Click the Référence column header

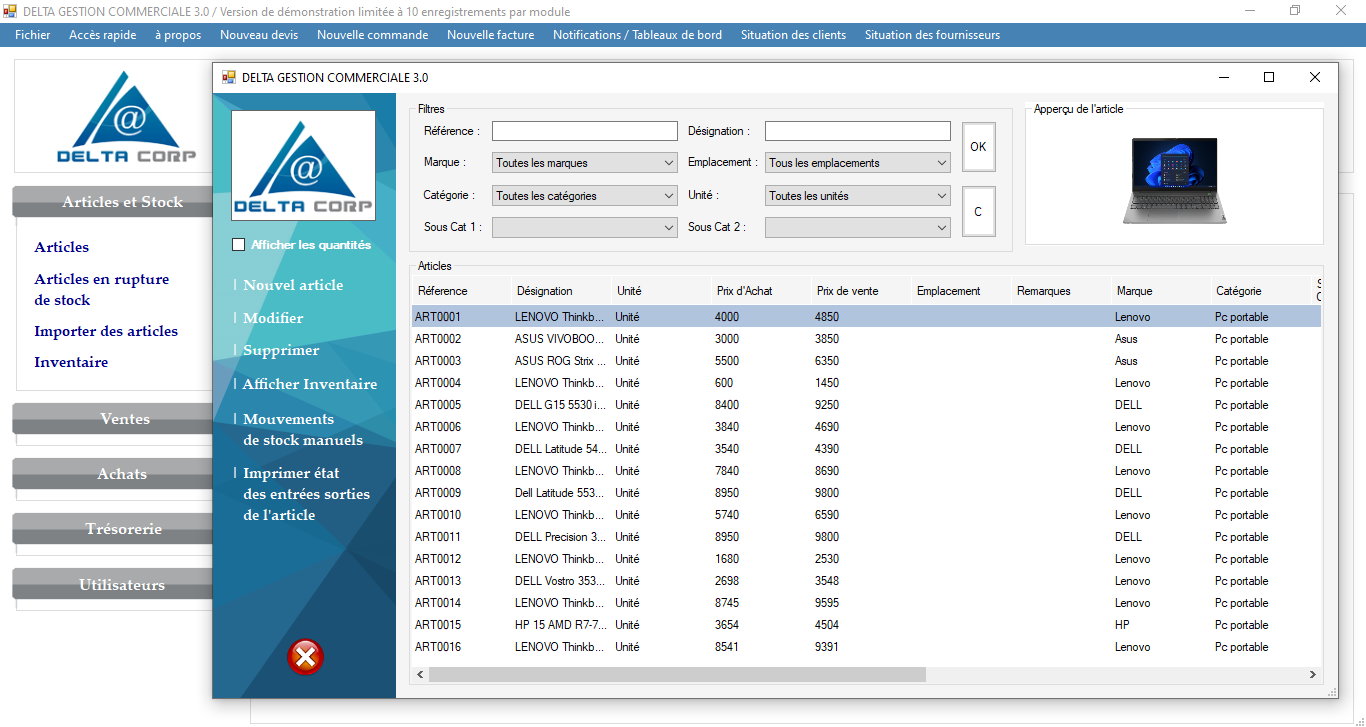point(461,291)
